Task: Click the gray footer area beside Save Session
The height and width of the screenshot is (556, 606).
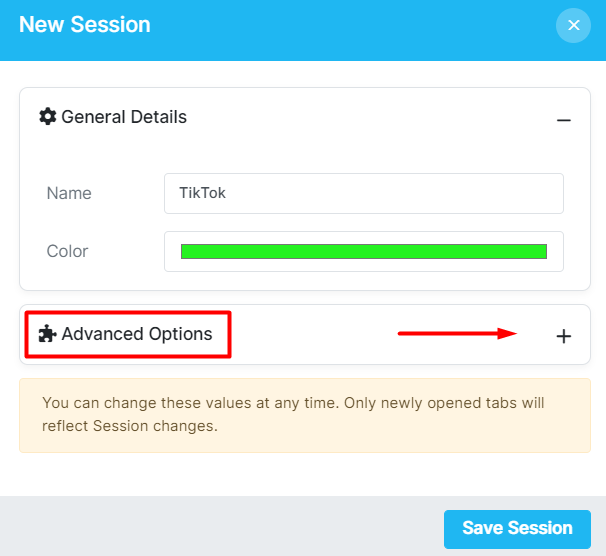Action: tap(220, 527)
